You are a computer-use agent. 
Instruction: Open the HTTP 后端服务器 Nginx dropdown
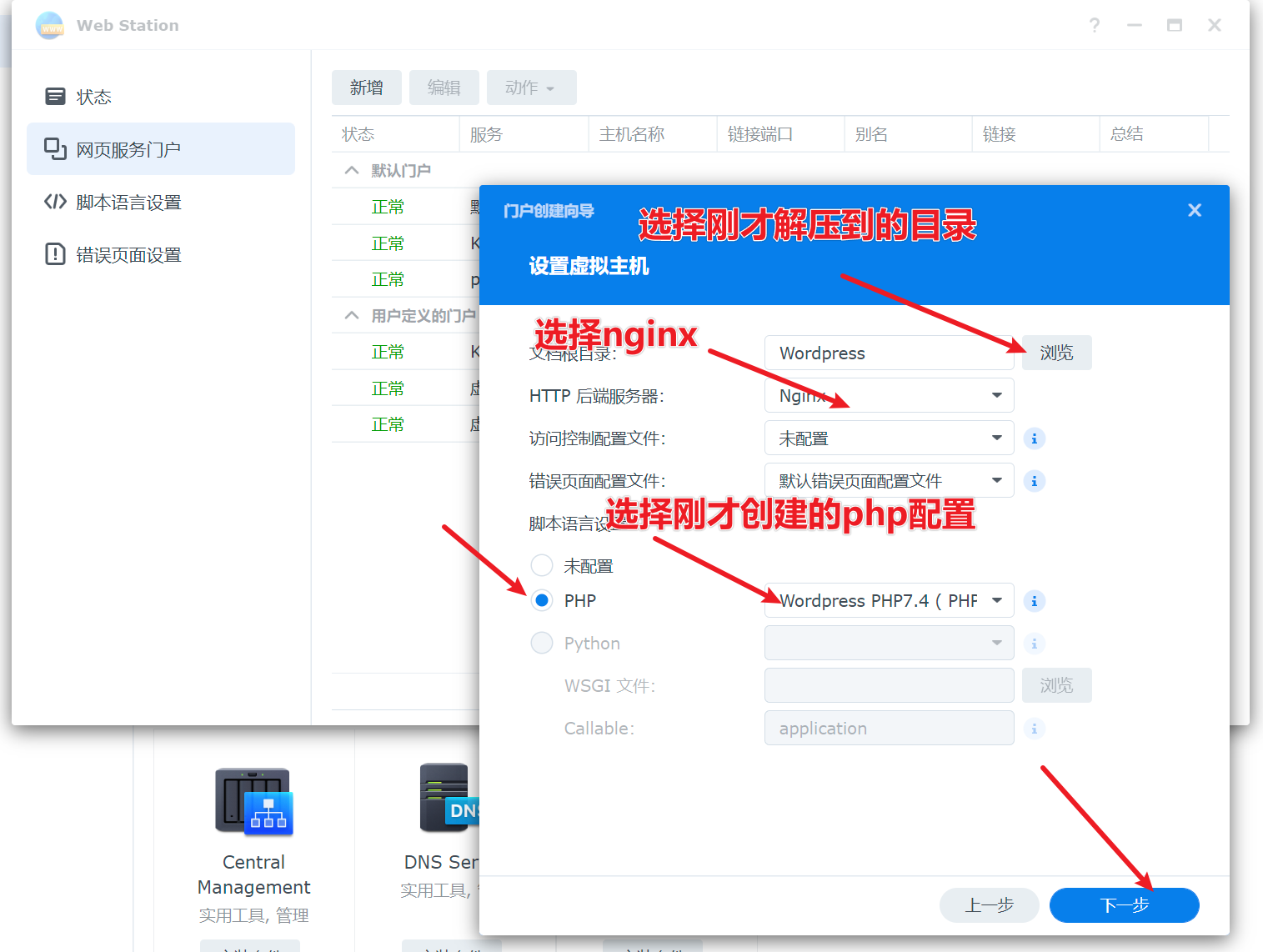pyautogui.click(x=889, y=395)
